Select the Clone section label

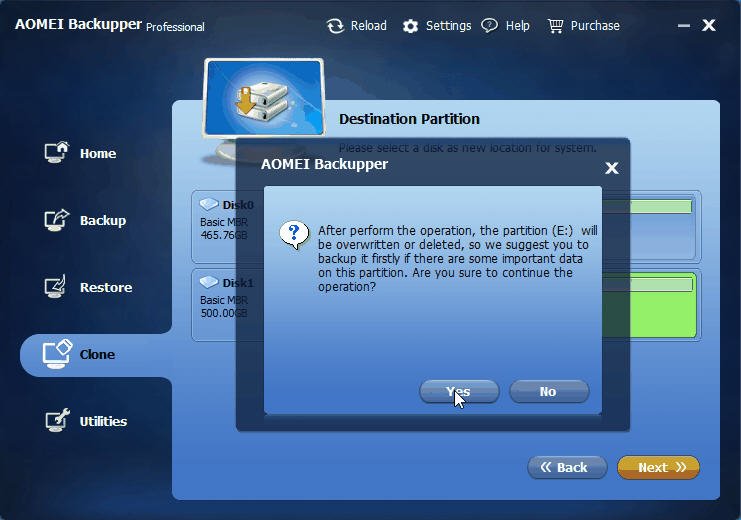[97, 355]
